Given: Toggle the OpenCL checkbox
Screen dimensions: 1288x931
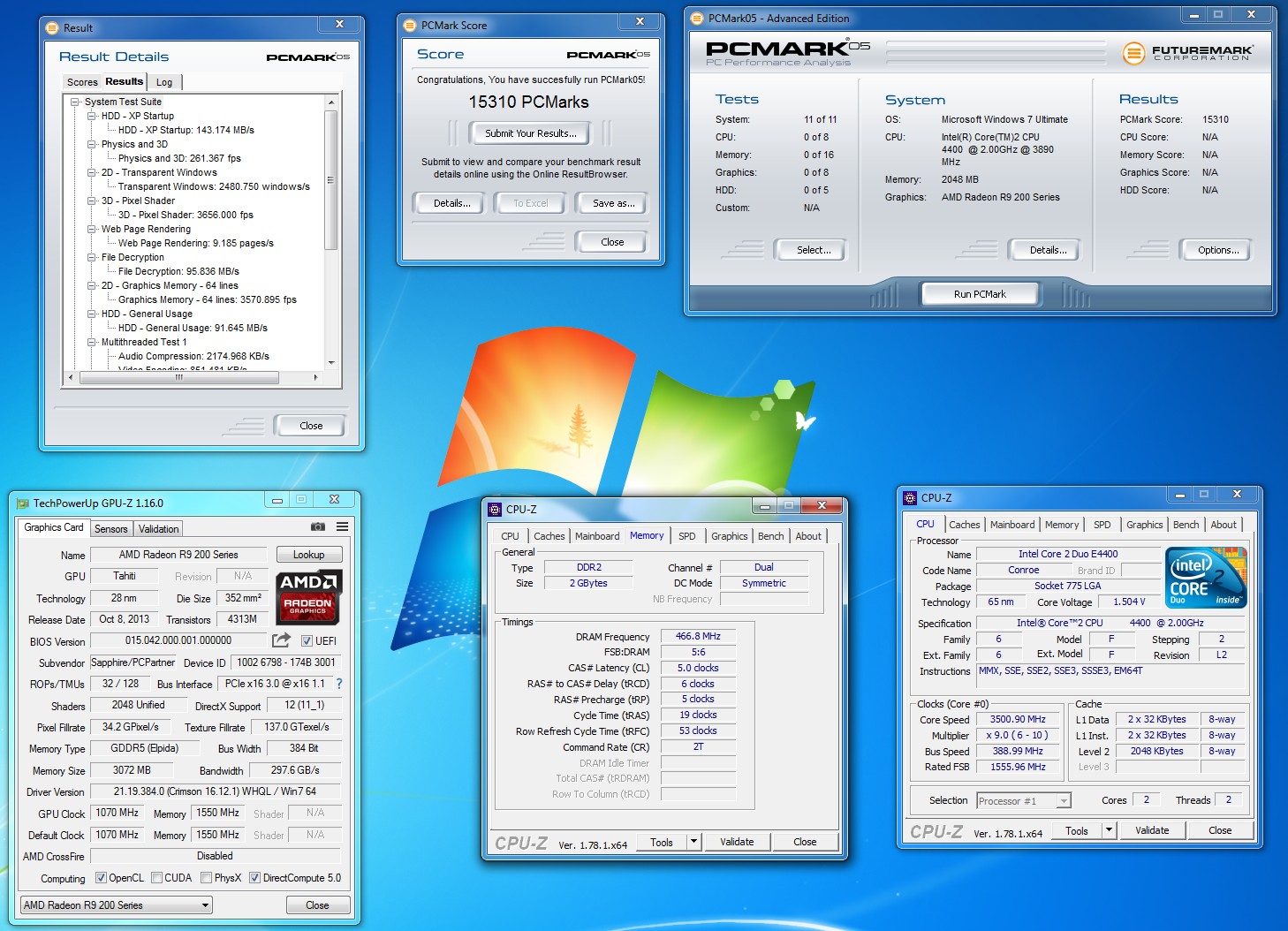Looking at the screenshot, I should (101, 878).
